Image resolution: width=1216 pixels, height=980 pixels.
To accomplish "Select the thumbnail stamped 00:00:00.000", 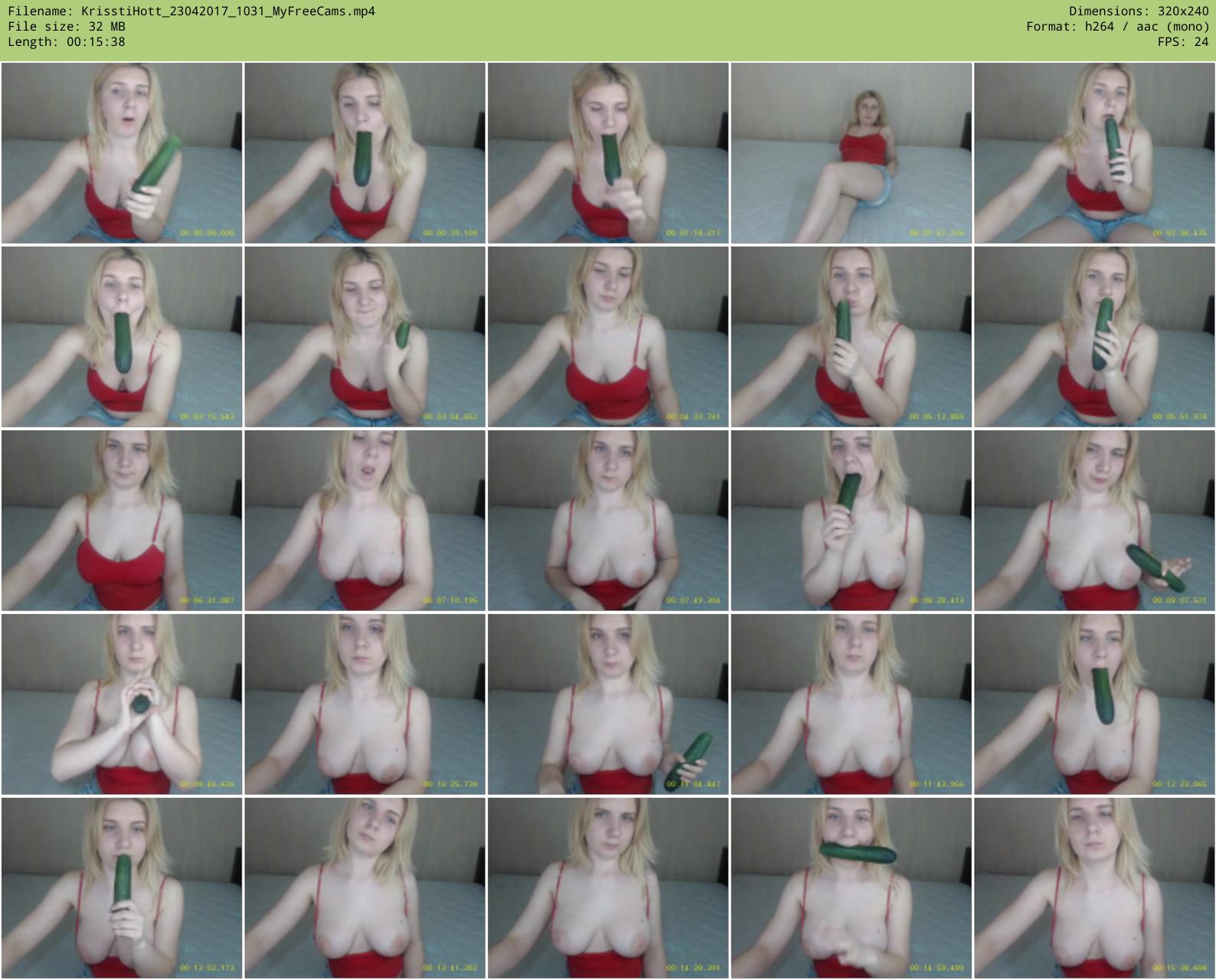I will tap(122, 153).
